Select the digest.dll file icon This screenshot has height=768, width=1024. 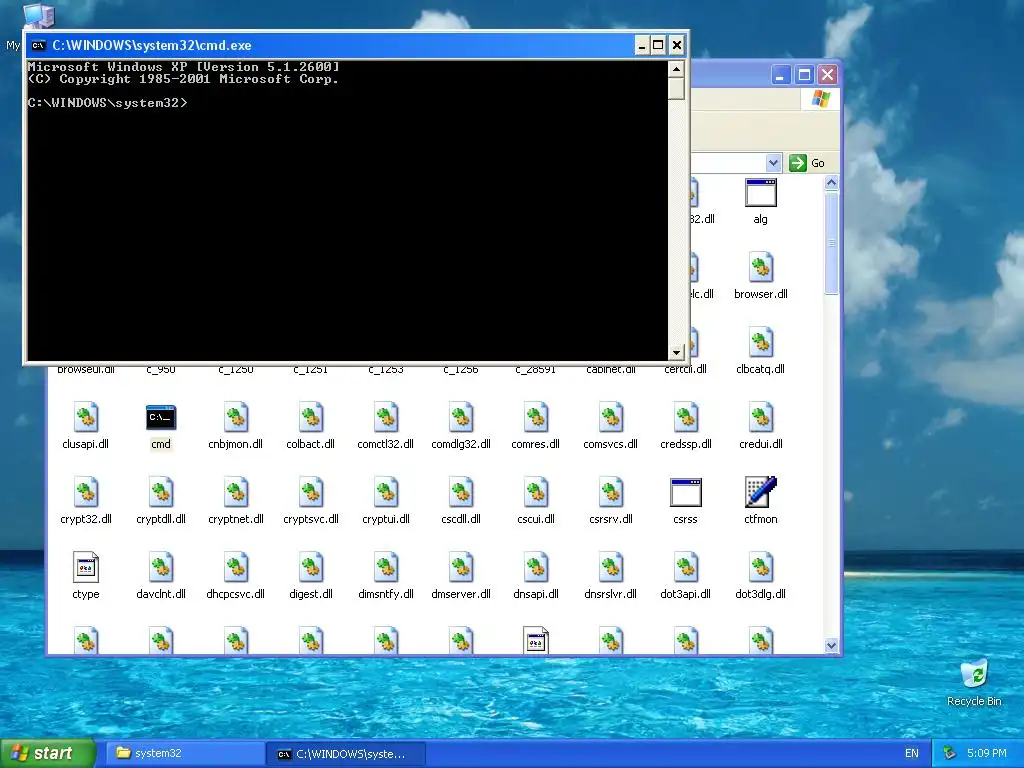tap(311, 568)
